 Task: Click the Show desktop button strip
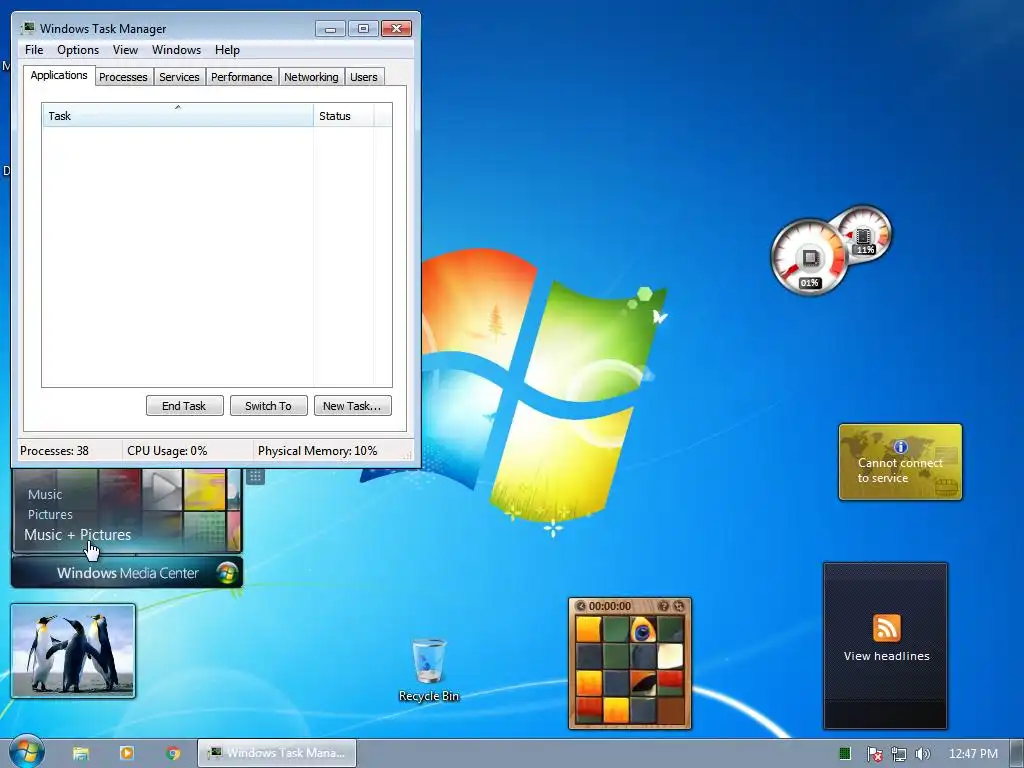1017,753
